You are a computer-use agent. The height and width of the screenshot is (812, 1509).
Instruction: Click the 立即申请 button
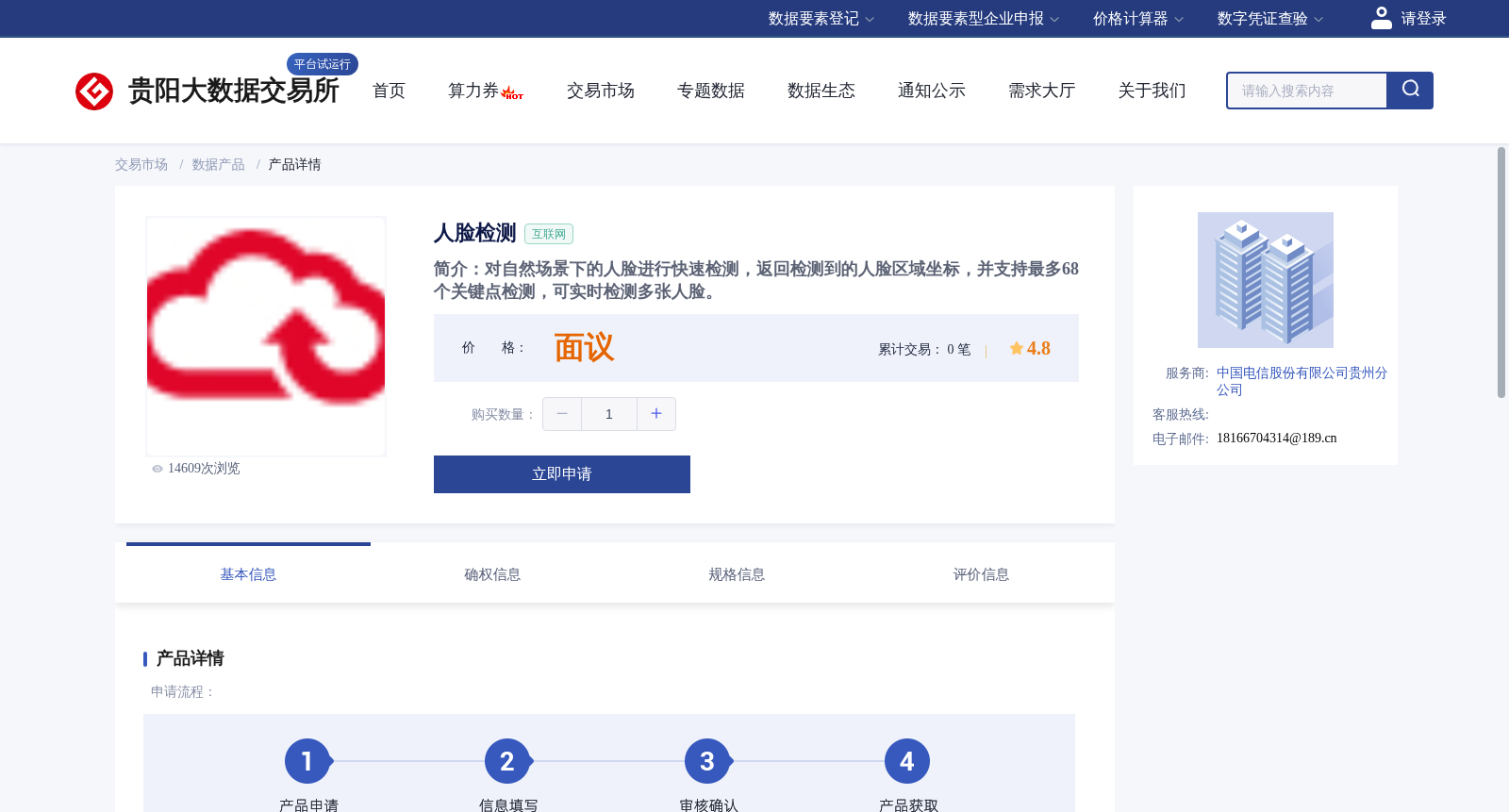point(562,474)
